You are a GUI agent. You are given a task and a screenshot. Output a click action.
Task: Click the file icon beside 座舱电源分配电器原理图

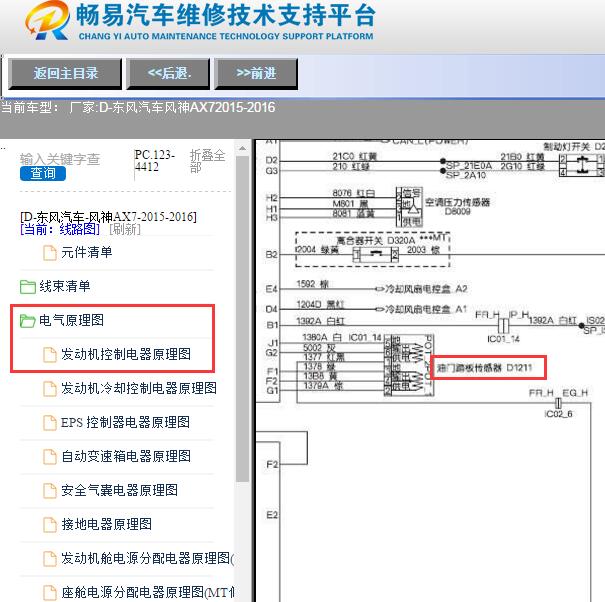[50, 592]
